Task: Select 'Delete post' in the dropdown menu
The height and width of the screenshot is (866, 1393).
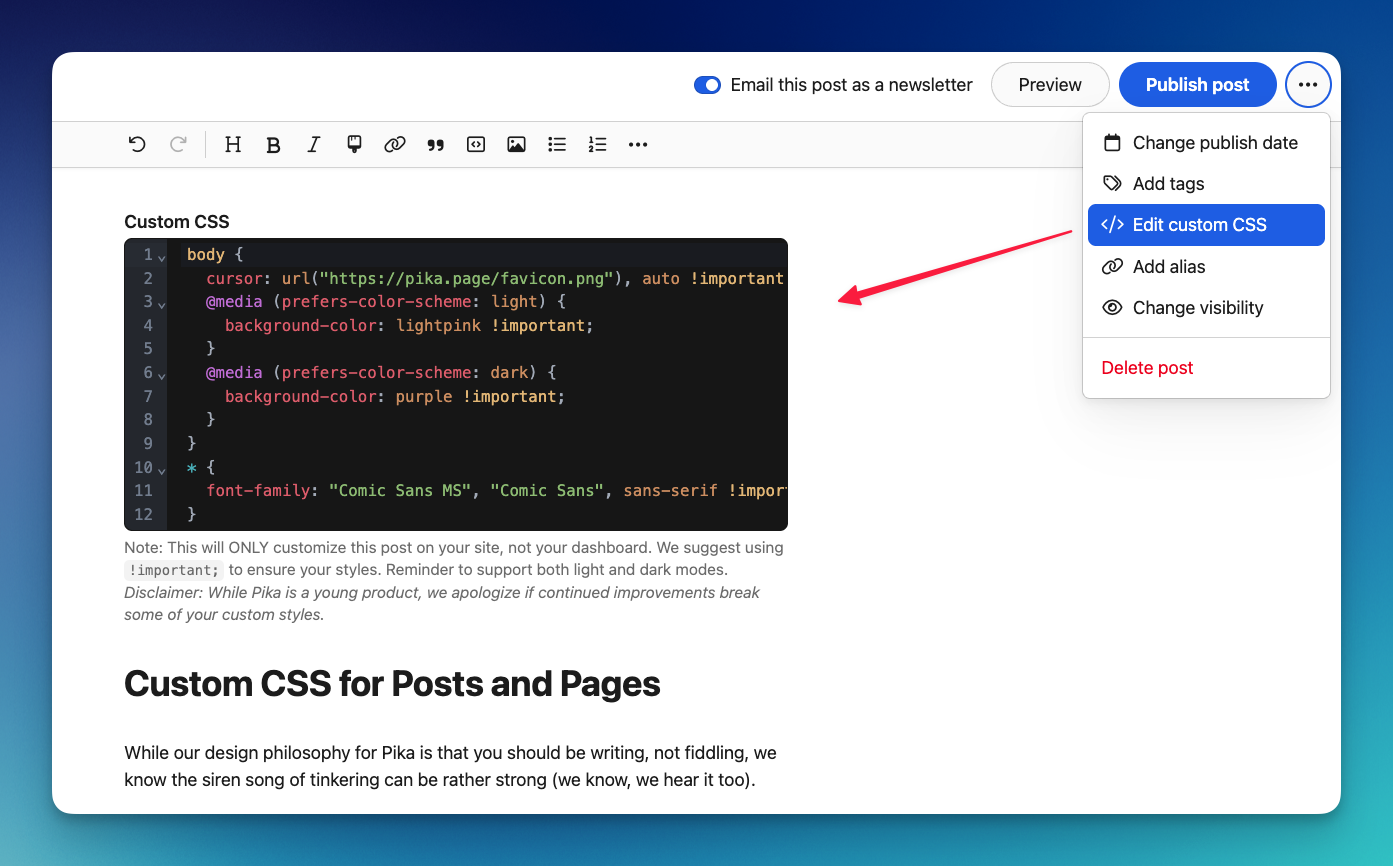Action: point(1147,367)
